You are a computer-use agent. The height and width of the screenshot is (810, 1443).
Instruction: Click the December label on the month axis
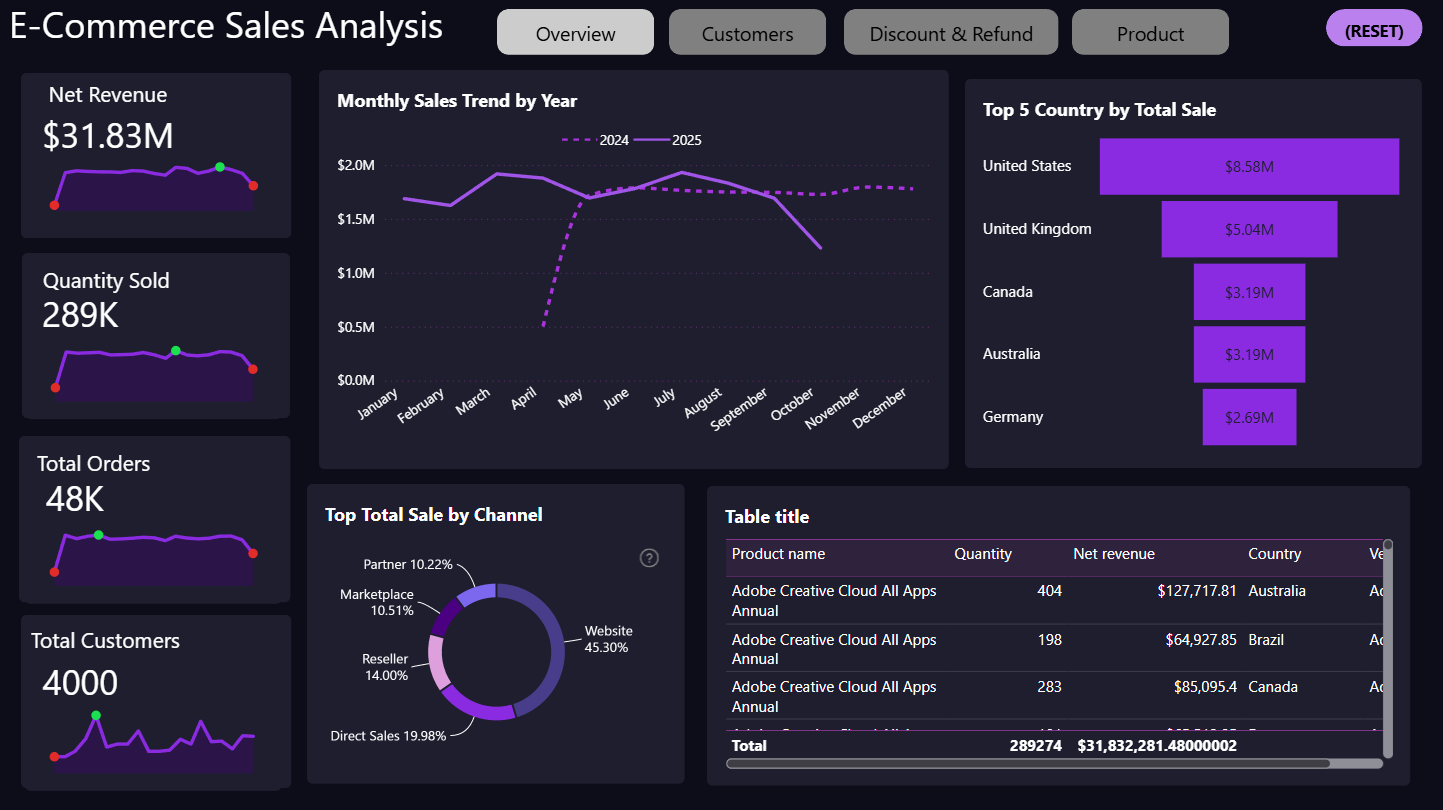click(880, 408)
